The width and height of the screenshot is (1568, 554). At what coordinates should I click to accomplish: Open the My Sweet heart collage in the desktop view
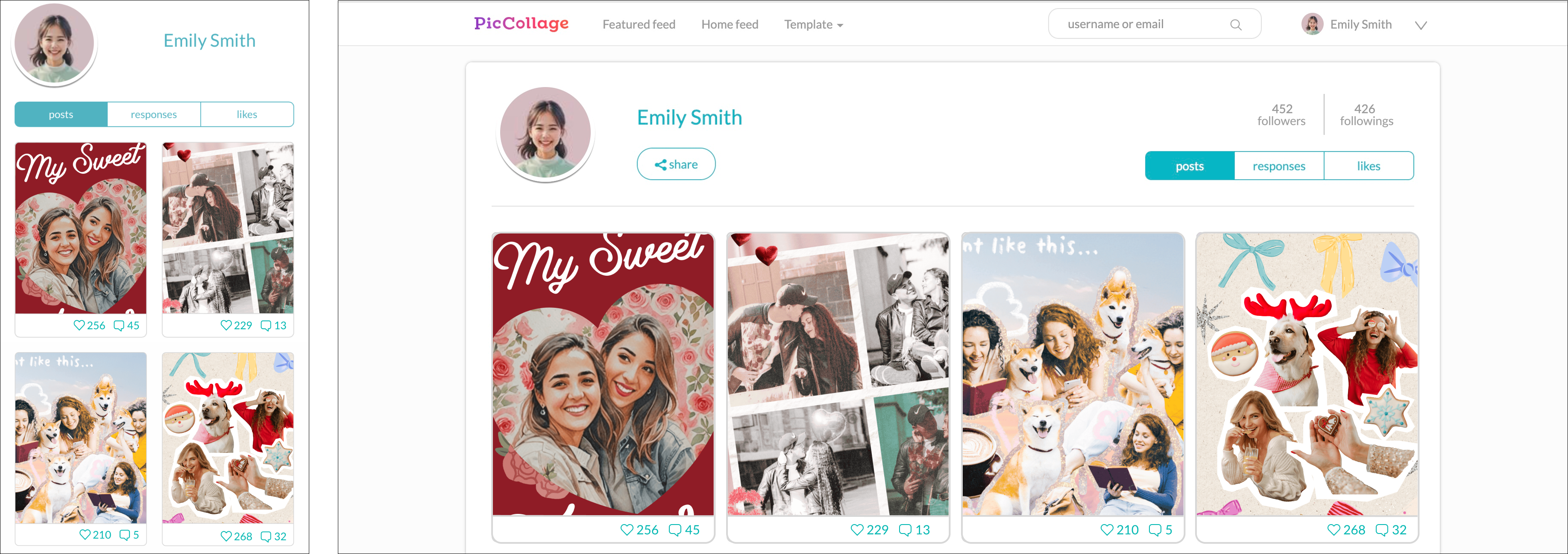(603, 374)
